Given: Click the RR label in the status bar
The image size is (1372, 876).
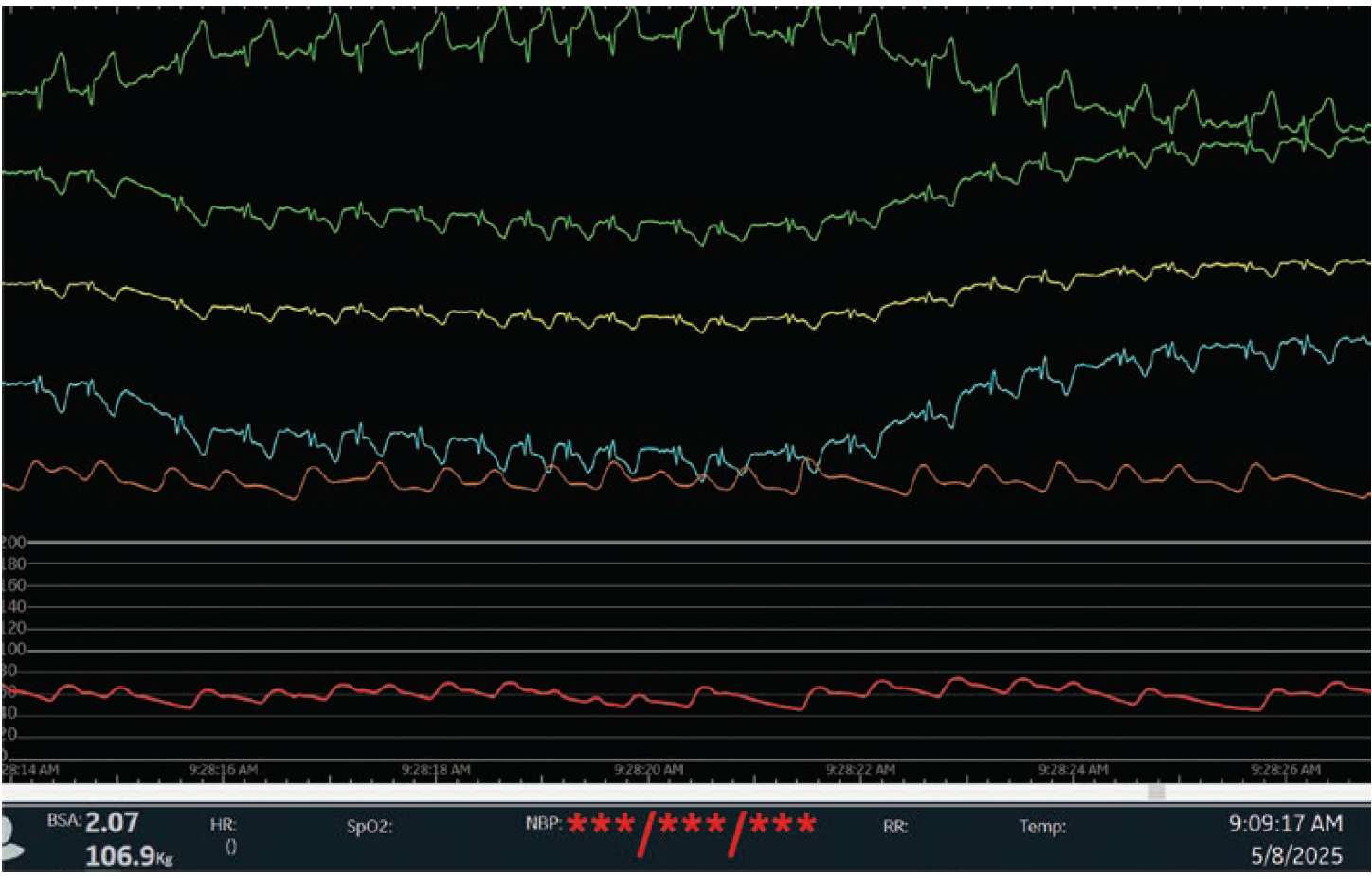Looking at the screenshot, I should click(895, 827).
